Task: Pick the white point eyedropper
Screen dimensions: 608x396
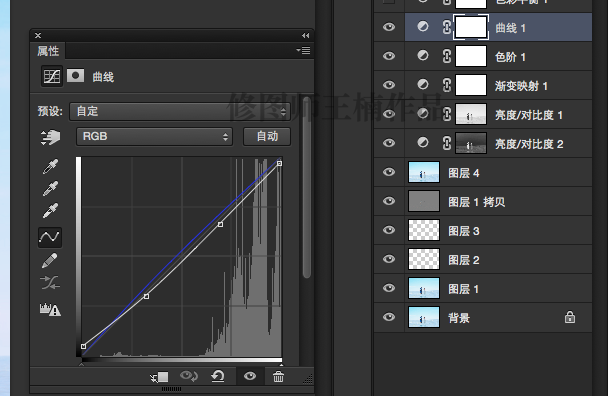Action: point(50,211)
